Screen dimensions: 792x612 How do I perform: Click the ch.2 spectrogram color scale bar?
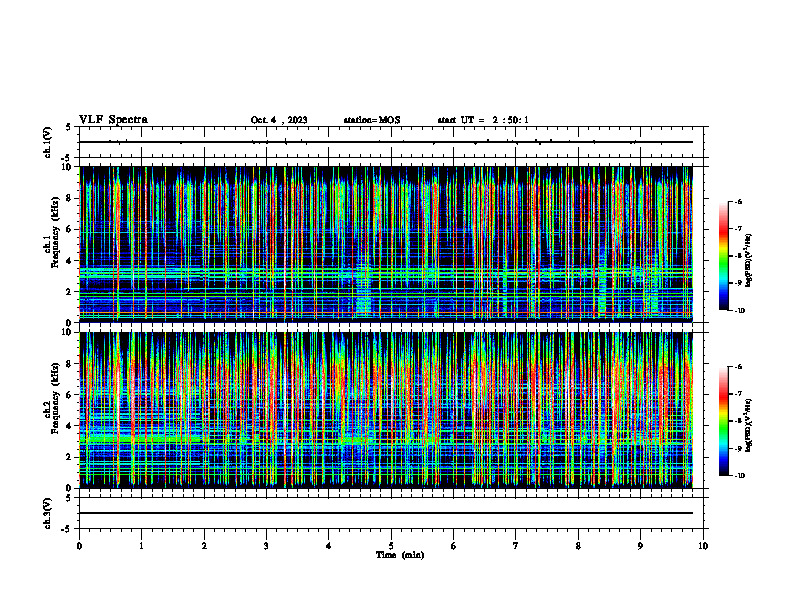(723, 421)
